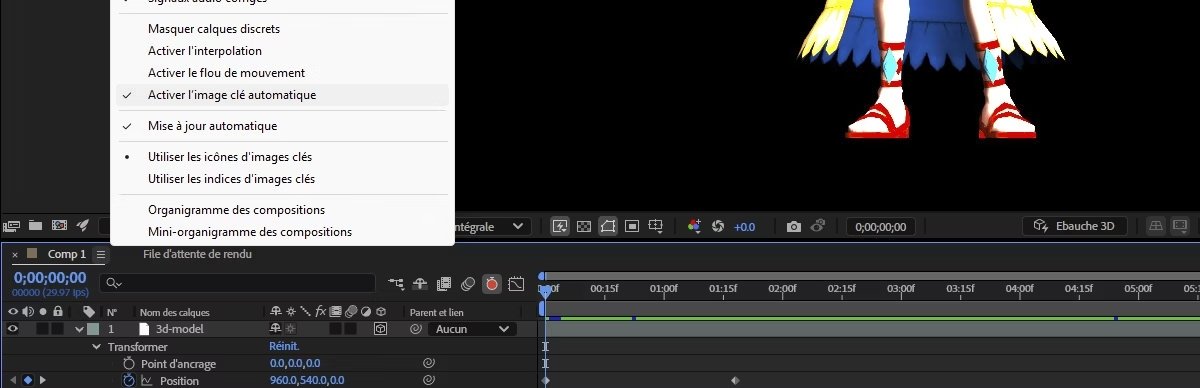This screenshot has height=388, width=1200.
Task: Click the +0.0 exposure value
Action: click(x=745, y=227)
